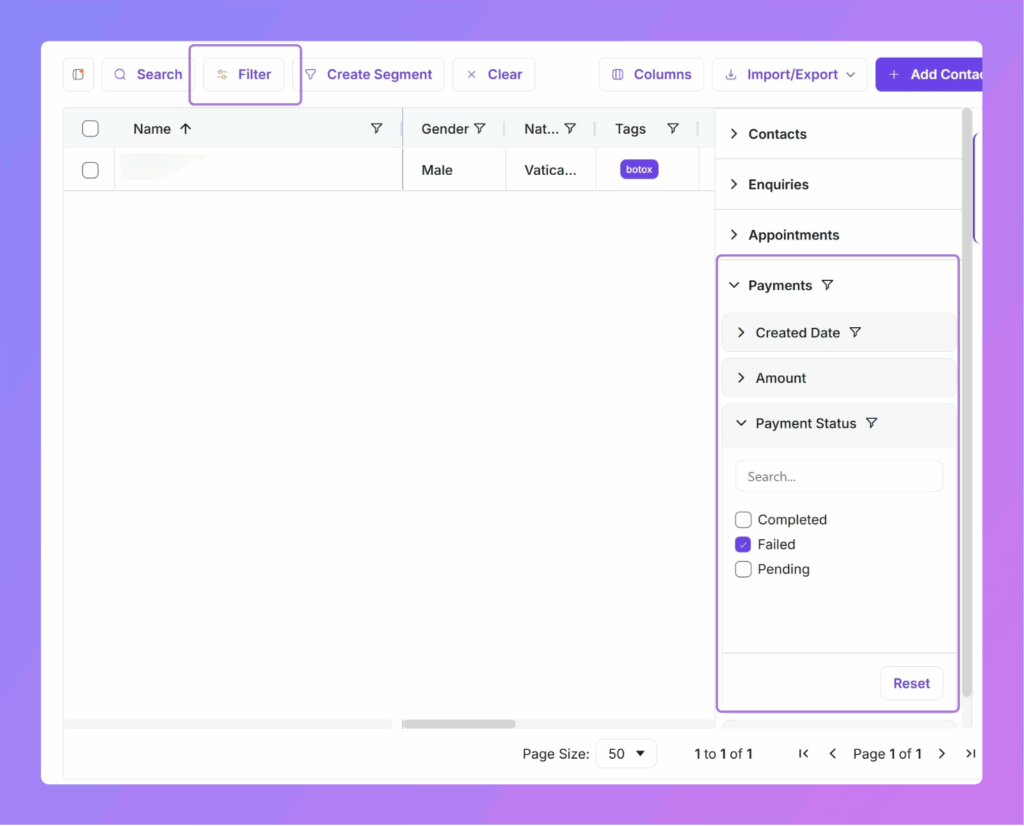The width and height of the screenshot is (1024, 826).
Task: Open the Page Size dropdown
Action: (626, 753)
